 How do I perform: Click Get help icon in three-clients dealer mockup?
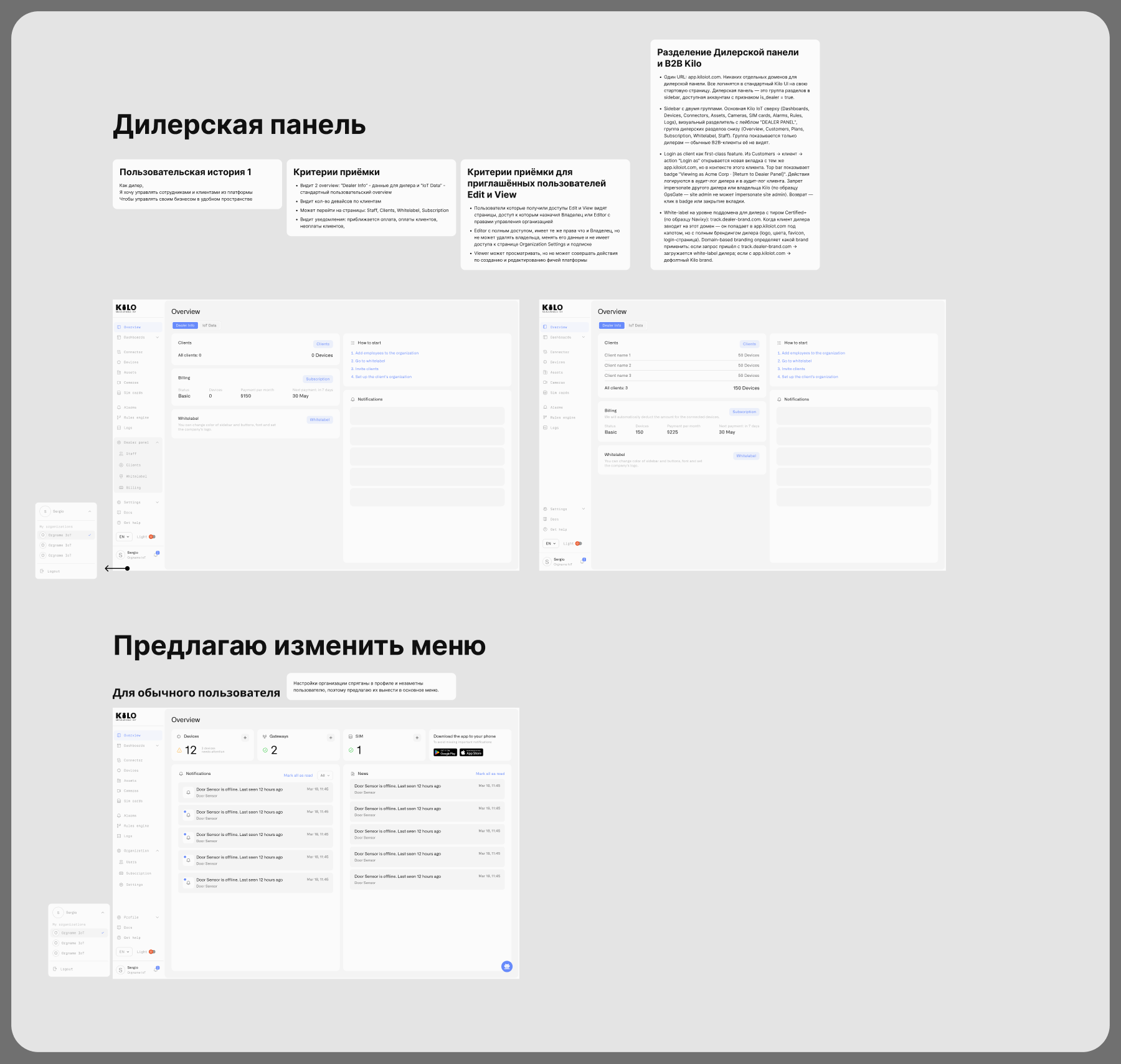click(546, 530)
